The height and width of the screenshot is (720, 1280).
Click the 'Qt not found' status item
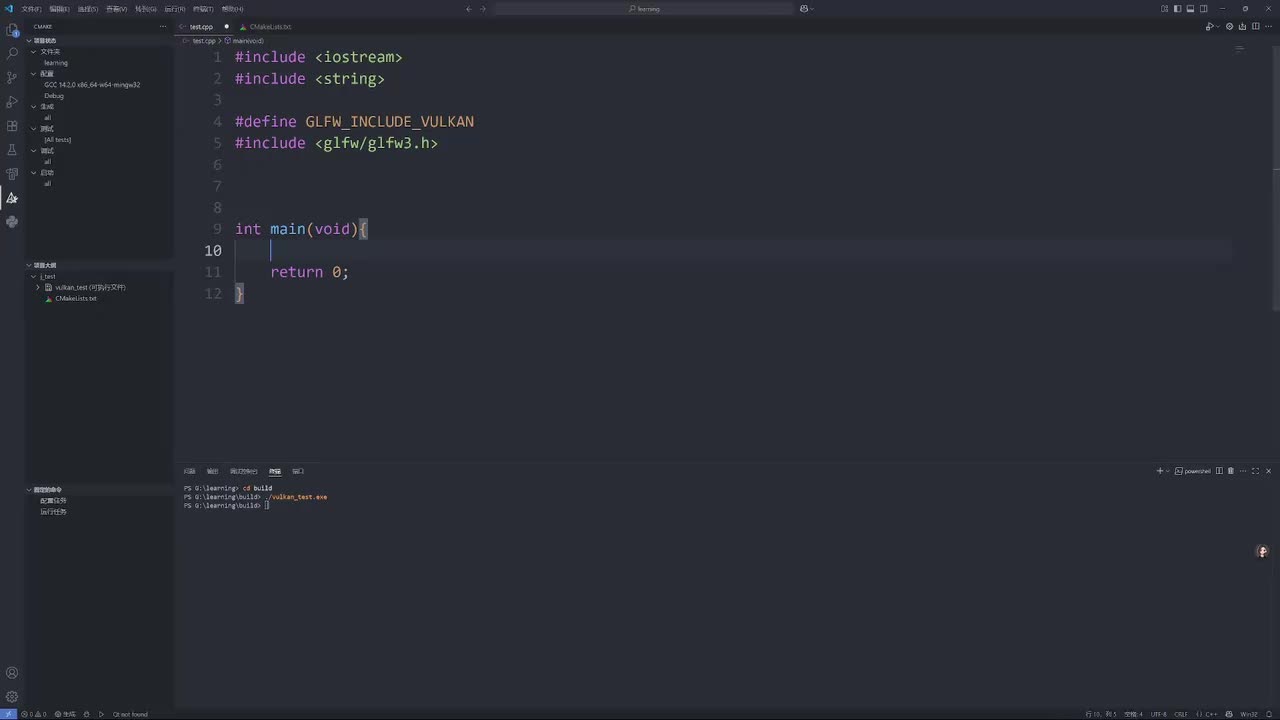click(x=130, y=714)
